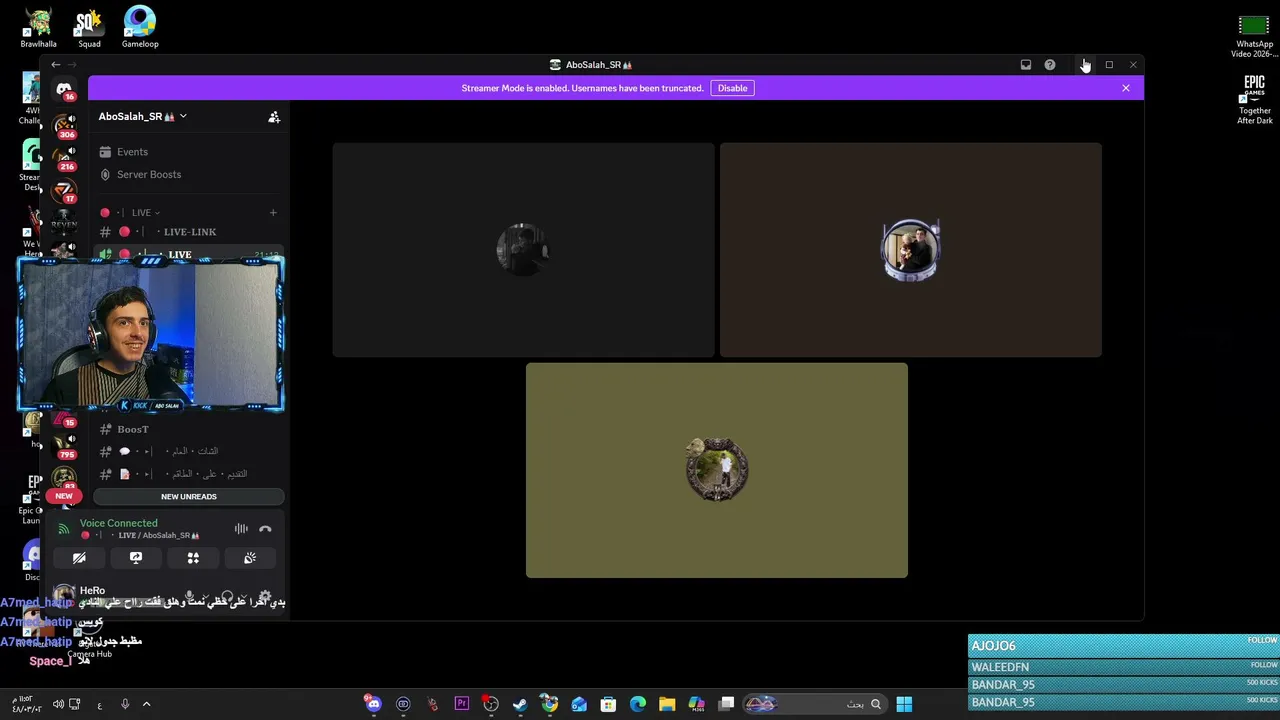Disable Streamer Mode from the banner
Viewport: 1280px width, 720px height.
pos(732,88)
